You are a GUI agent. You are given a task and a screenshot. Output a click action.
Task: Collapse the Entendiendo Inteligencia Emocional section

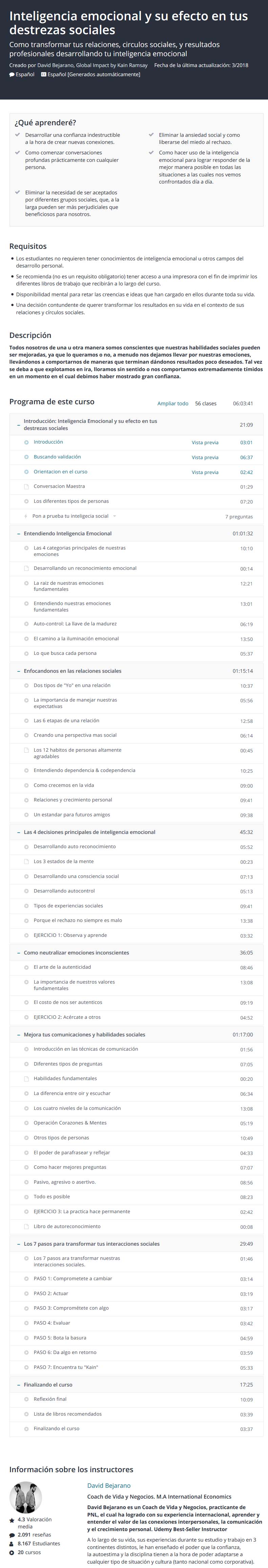pos(18,533)
